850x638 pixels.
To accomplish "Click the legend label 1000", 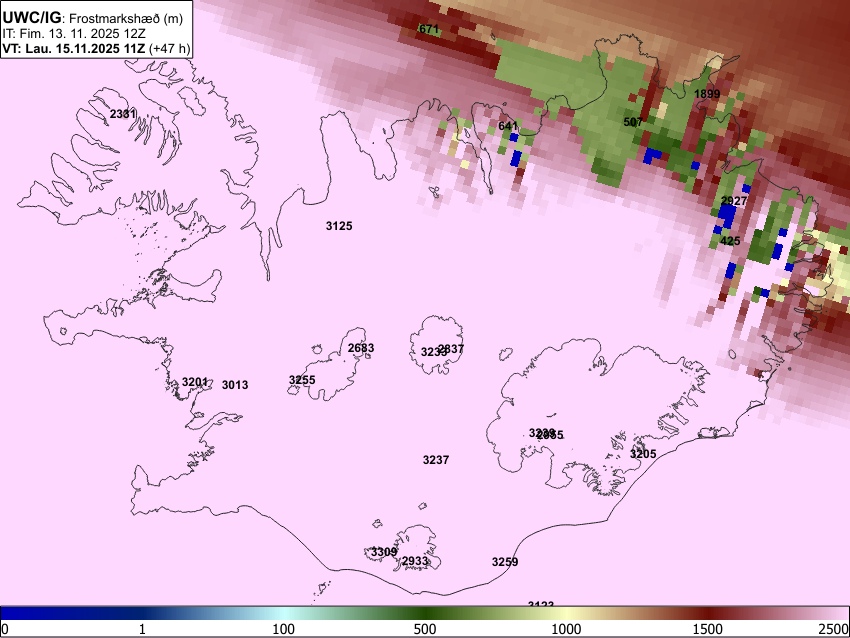I will [566, 629].
